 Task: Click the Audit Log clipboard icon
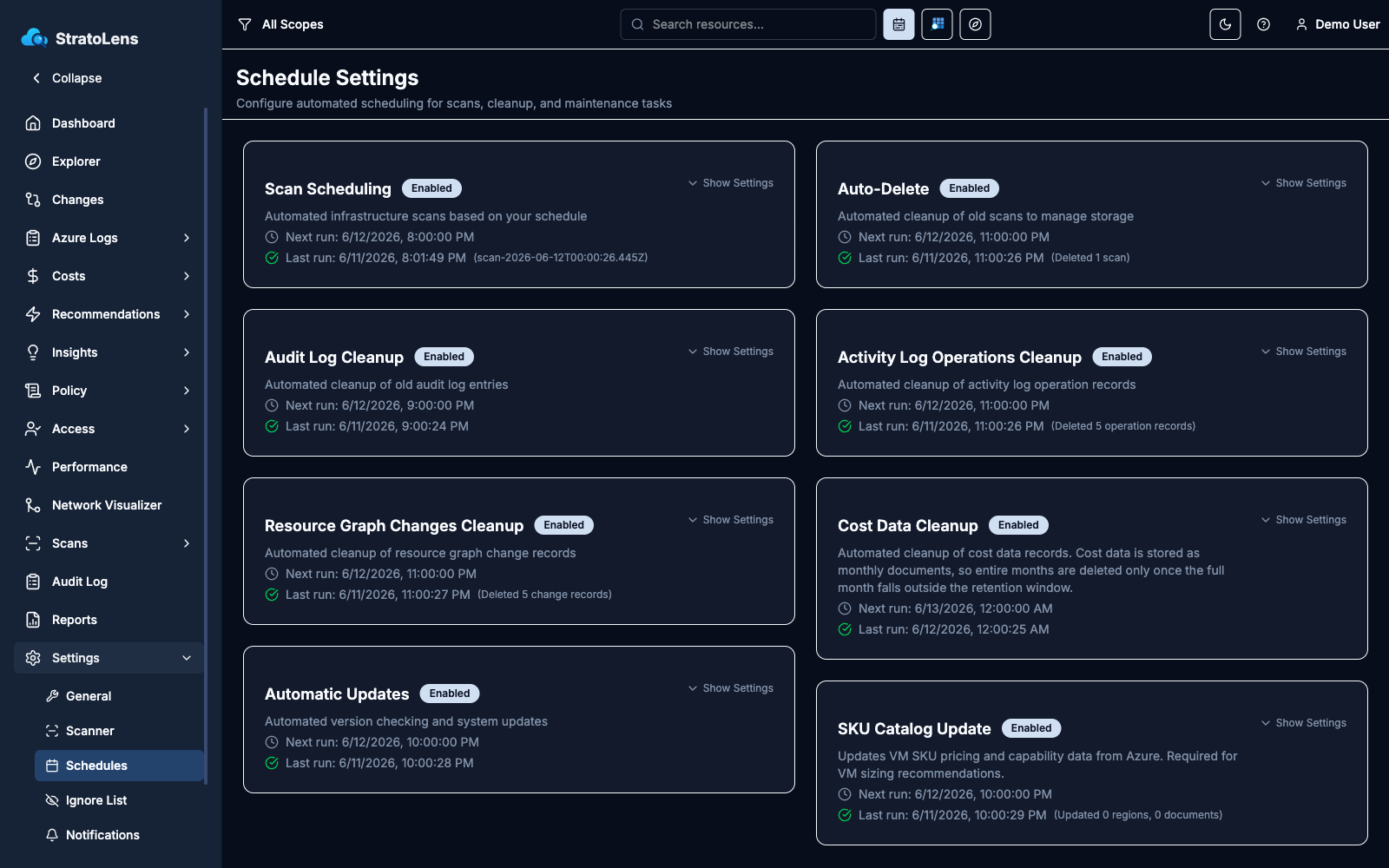coord(33,582)
